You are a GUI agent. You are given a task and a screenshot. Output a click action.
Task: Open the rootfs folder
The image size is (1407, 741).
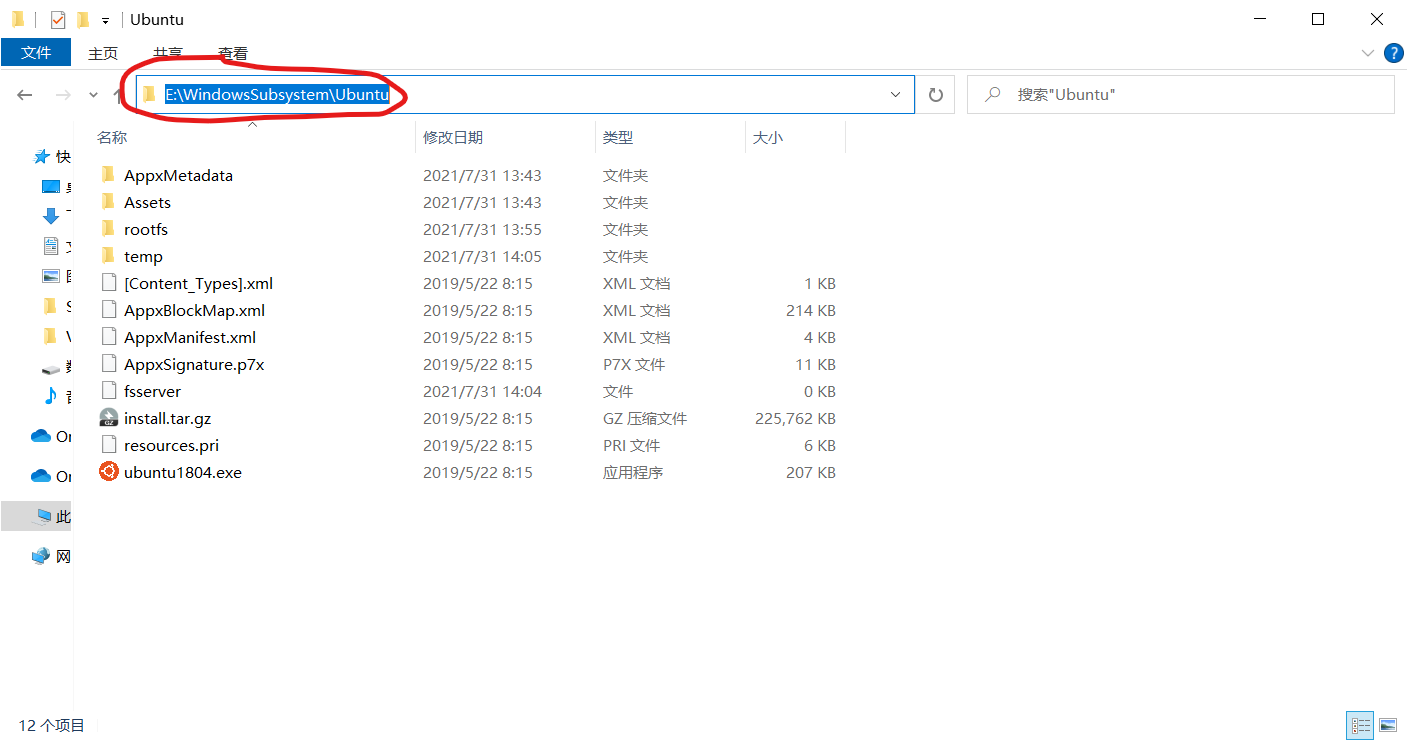[147, 229]
